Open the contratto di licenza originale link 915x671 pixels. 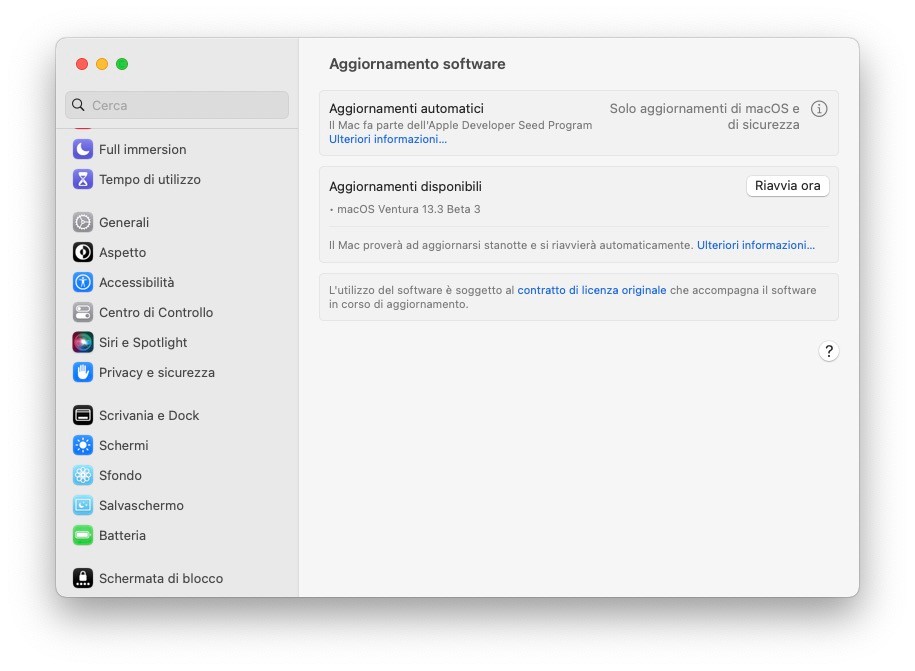(x=592, y=290)
